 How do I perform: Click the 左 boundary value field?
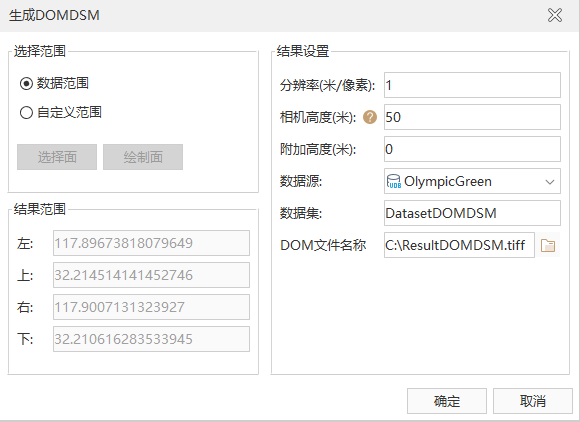(x=151, y=243)
